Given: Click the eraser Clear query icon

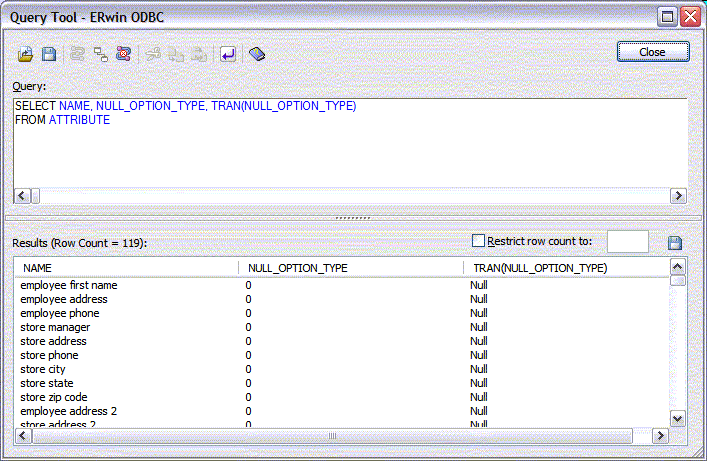Looking at the screenshot, I should tap(257, 54).
